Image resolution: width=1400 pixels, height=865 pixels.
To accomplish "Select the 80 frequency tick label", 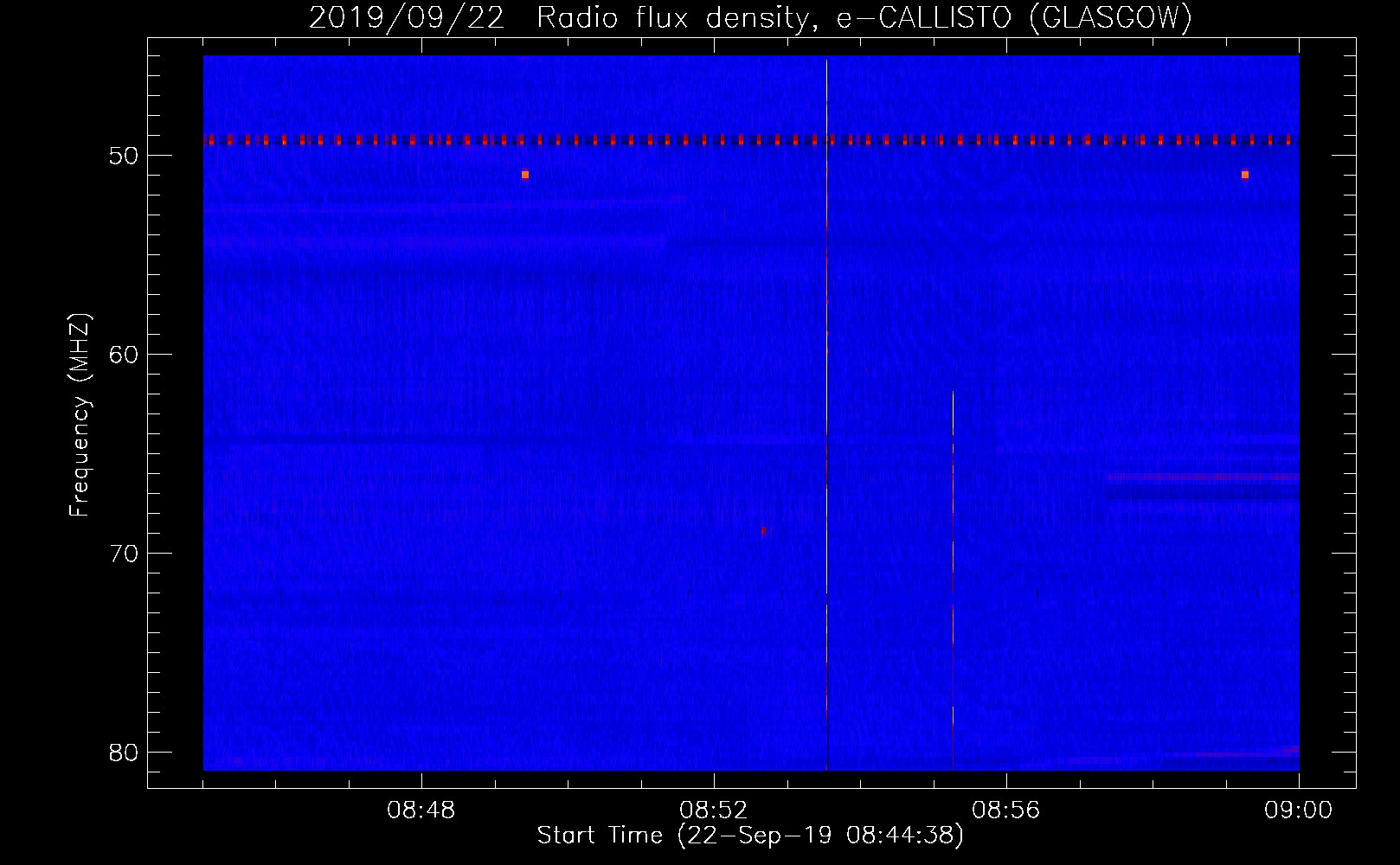I will (x=124, y=753).
